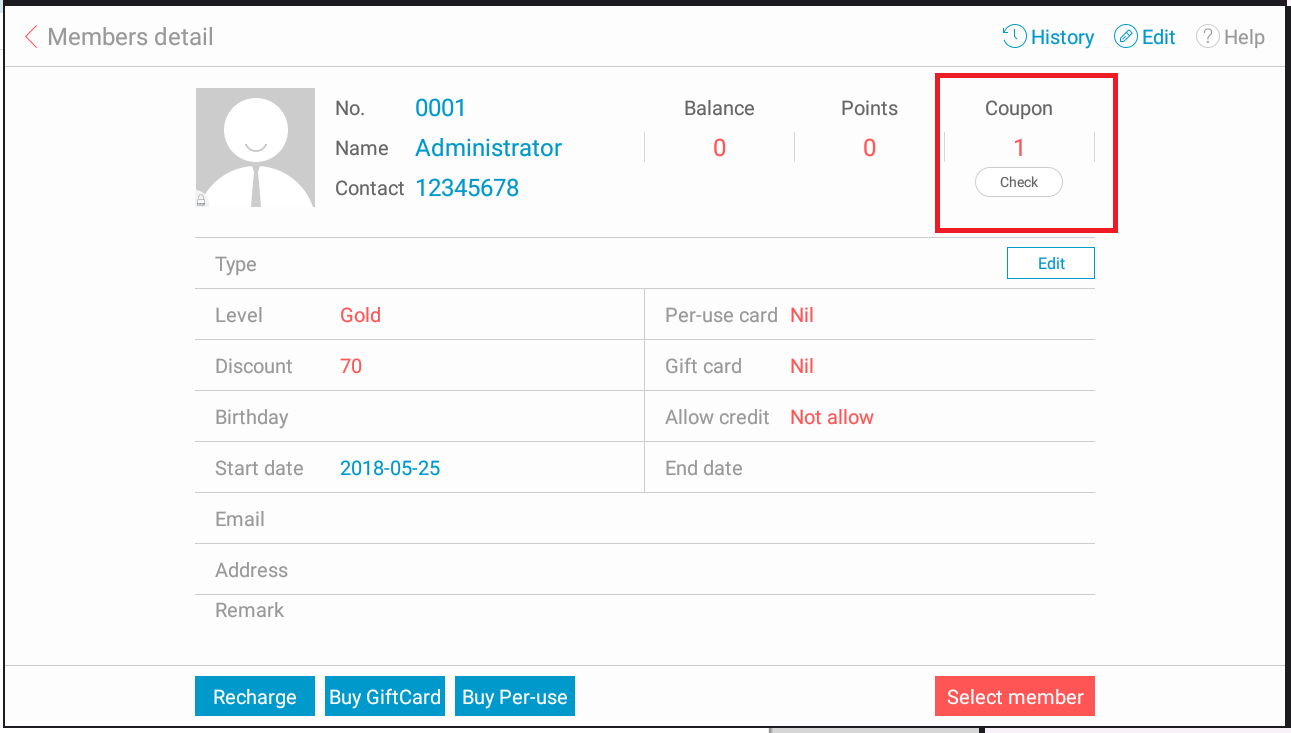Click the Balance value 0
Screen dimensions: 1291x733
(719, 148)
